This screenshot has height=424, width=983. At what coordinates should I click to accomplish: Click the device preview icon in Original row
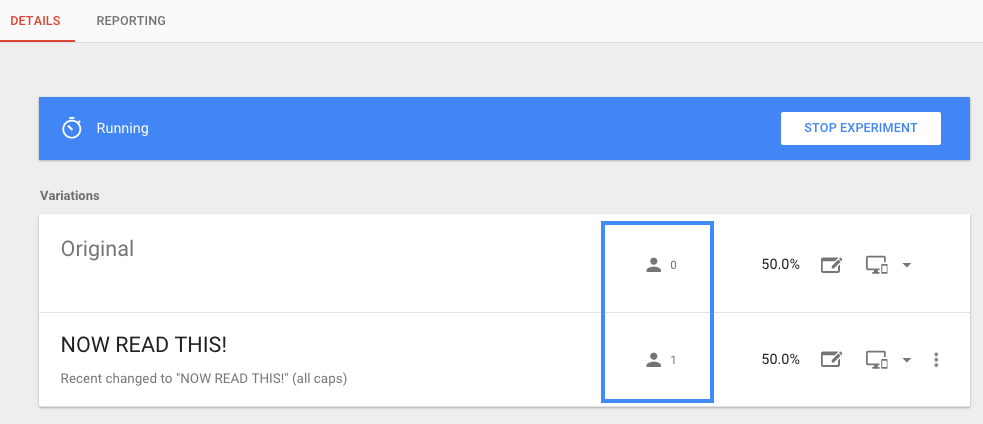pos(877,265)
